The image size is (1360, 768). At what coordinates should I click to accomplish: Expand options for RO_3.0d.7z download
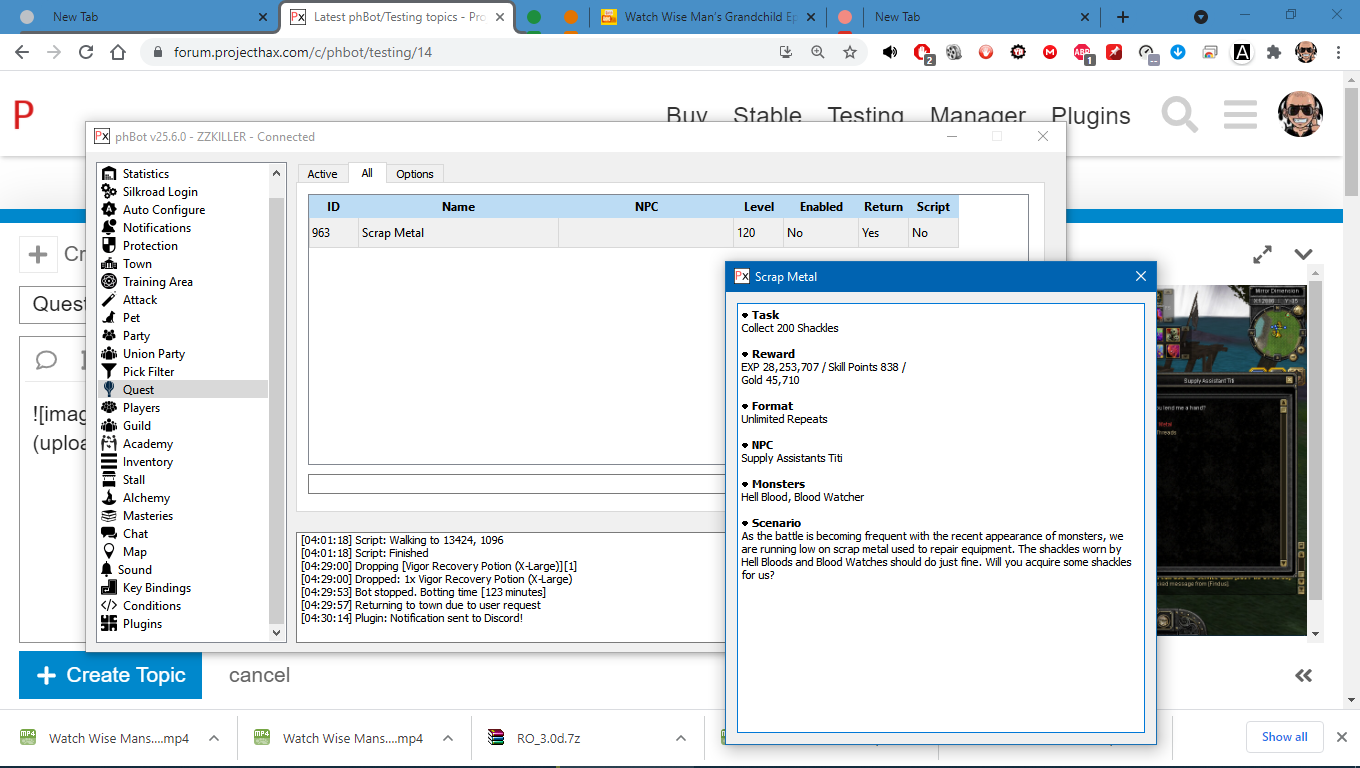coord(681,739)
